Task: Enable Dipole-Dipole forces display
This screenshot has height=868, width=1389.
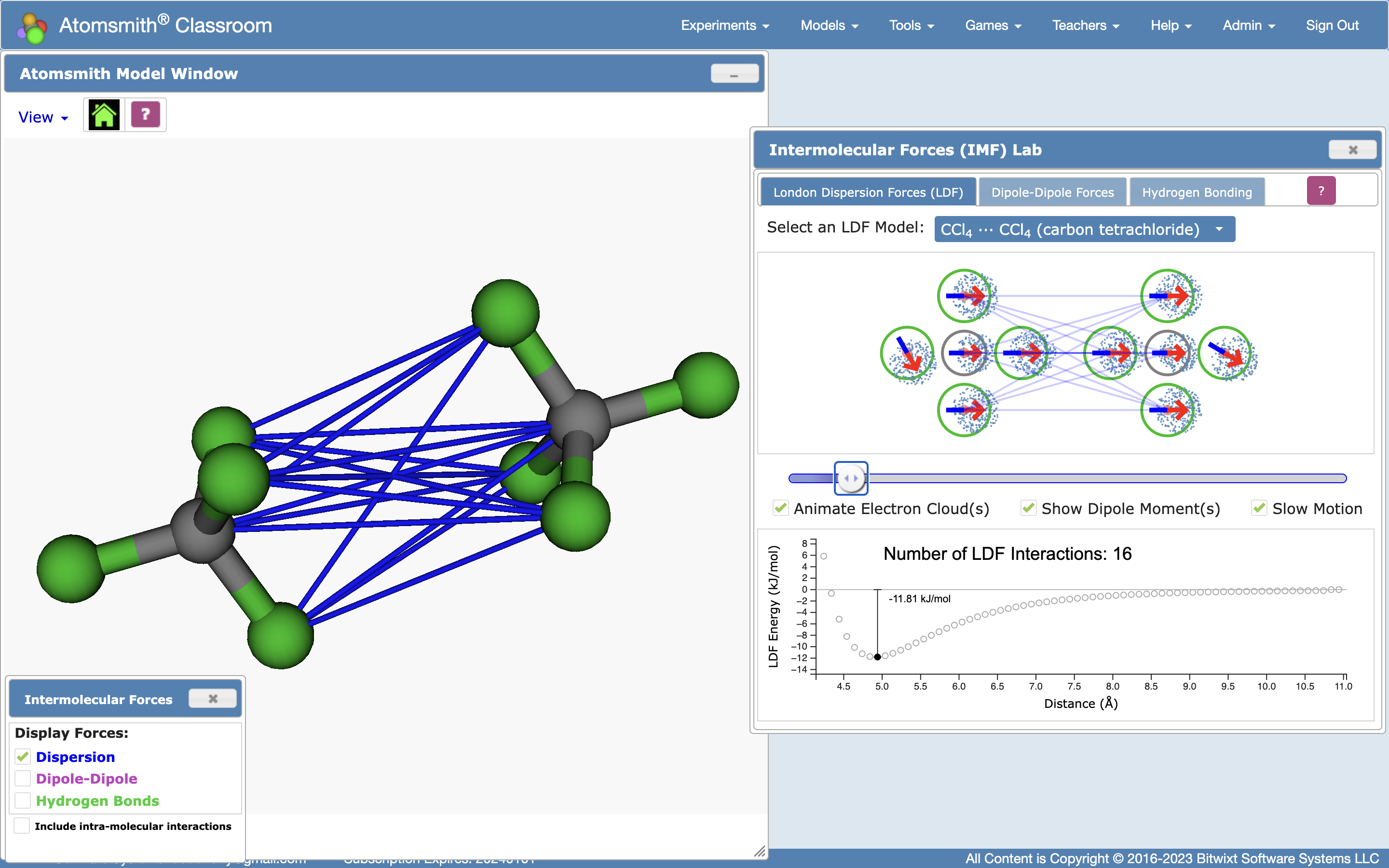Action: coord(22,778)
